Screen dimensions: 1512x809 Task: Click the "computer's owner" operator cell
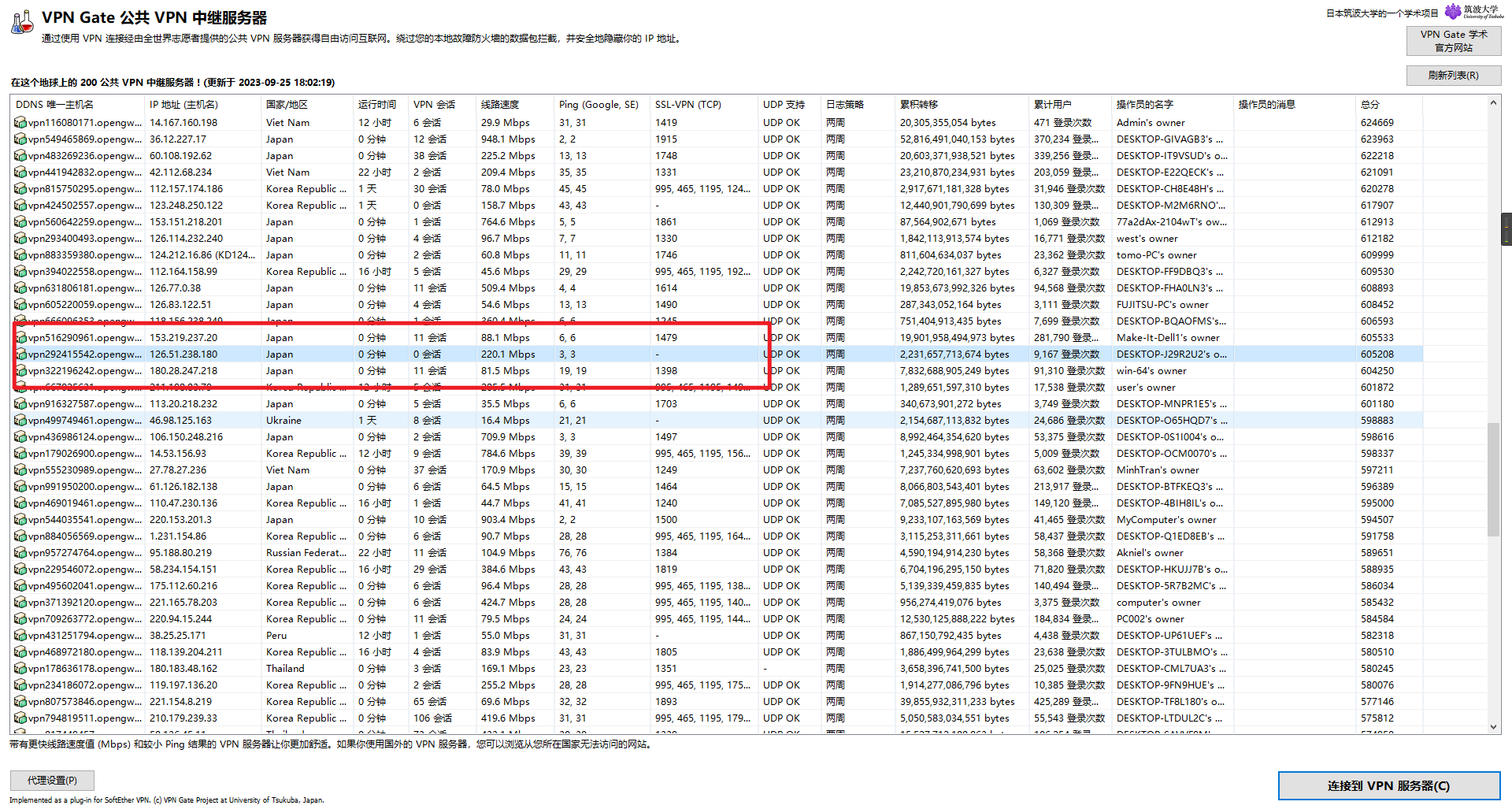[1158, 603]
